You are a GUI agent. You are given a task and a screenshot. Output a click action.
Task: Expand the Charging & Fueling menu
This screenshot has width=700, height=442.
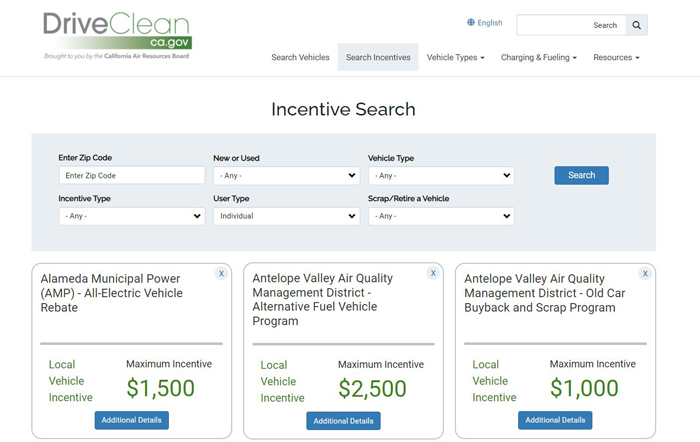[x=539, y=57]
